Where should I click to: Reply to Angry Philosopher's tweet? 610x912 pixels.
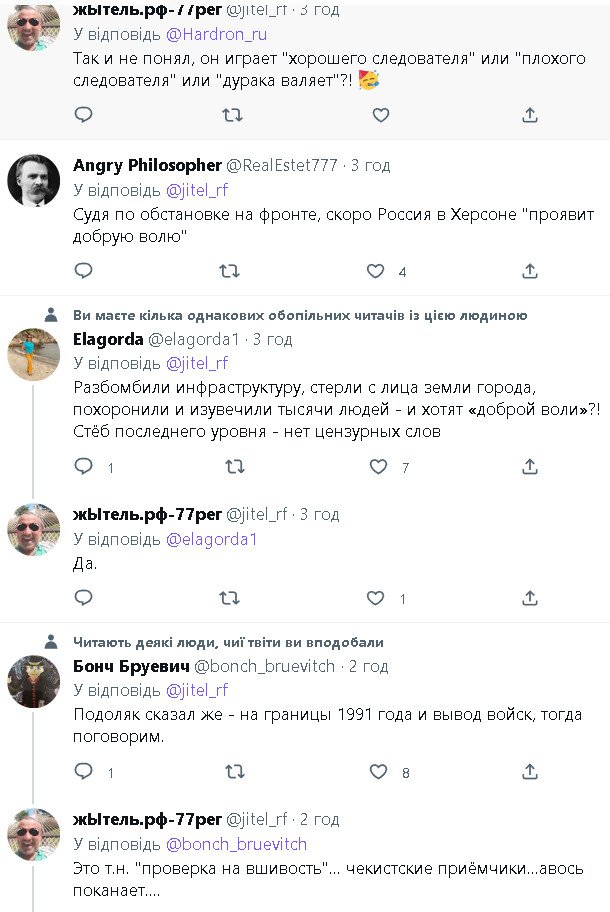click(x=84, y=271)
